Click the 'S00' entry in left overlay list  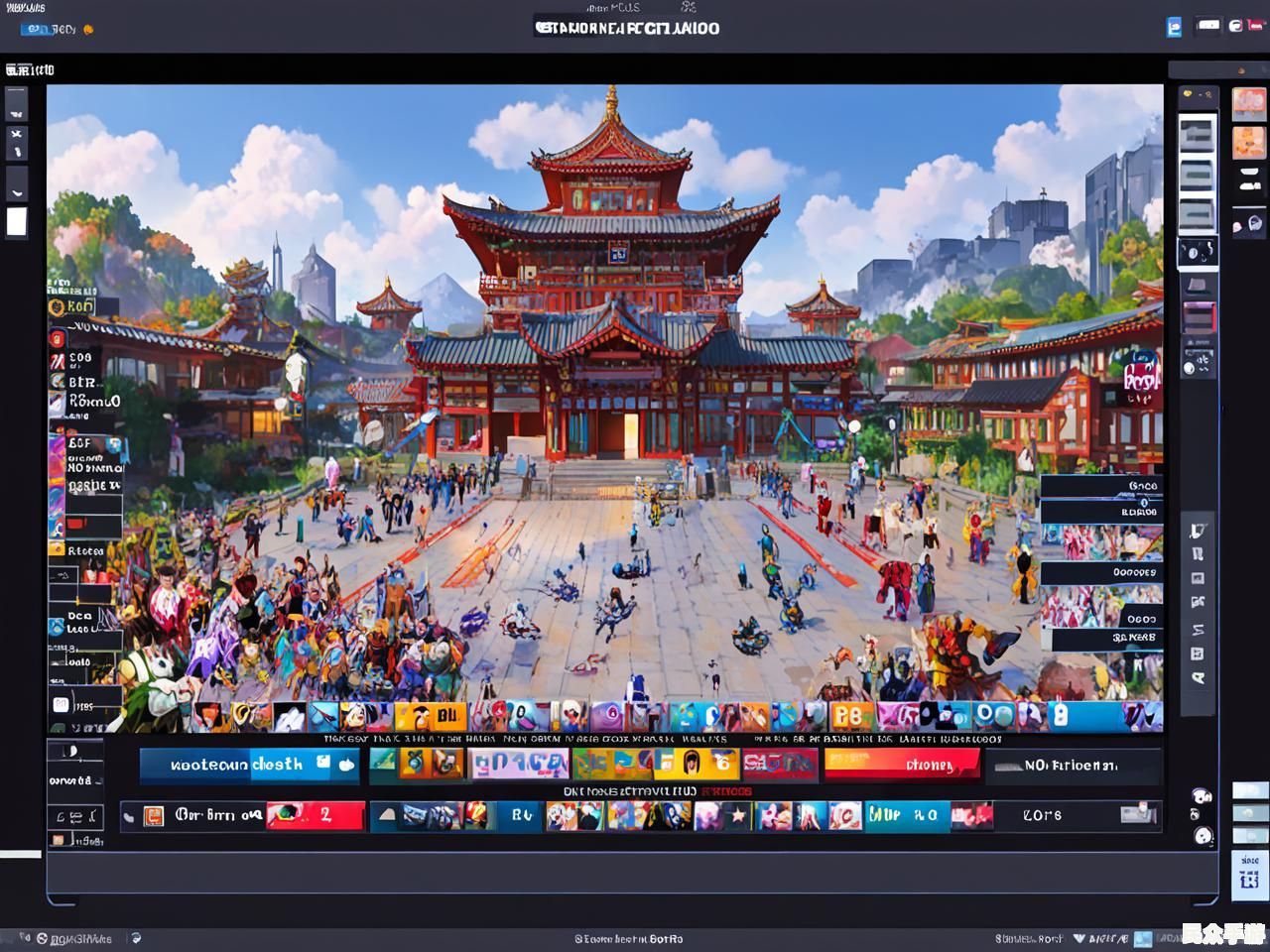80,358
